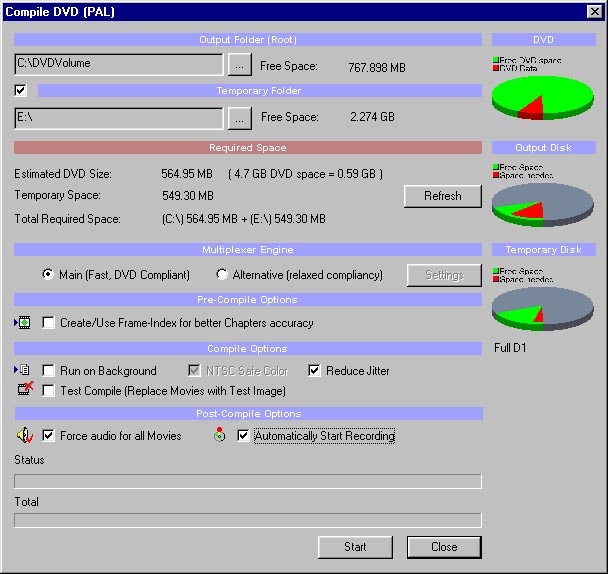This screenshot has width=608, height=574.
Task: Click the Temporary Disk pie chart
Action: 542,309
